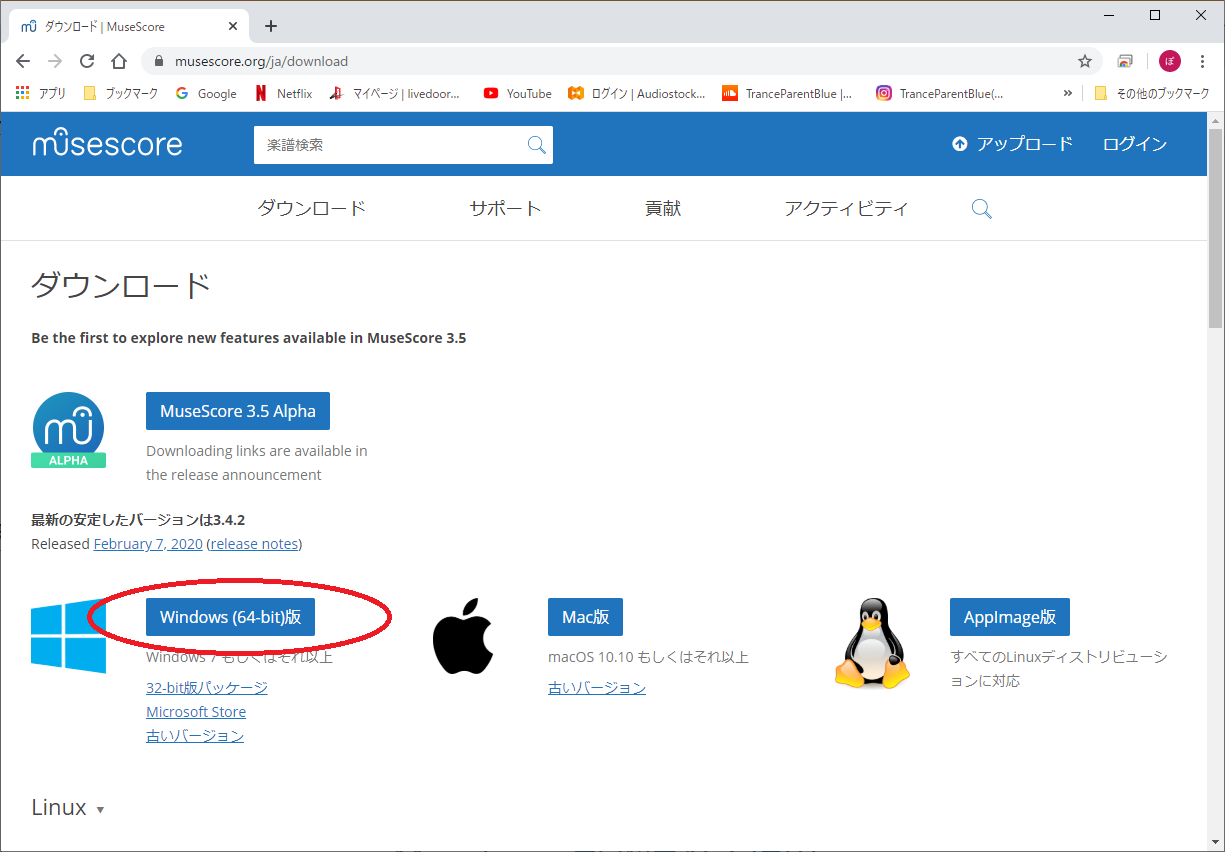The image size is (1225, 852).
Task: Open the Audiostock login bookmark
Action: point(637,93)
